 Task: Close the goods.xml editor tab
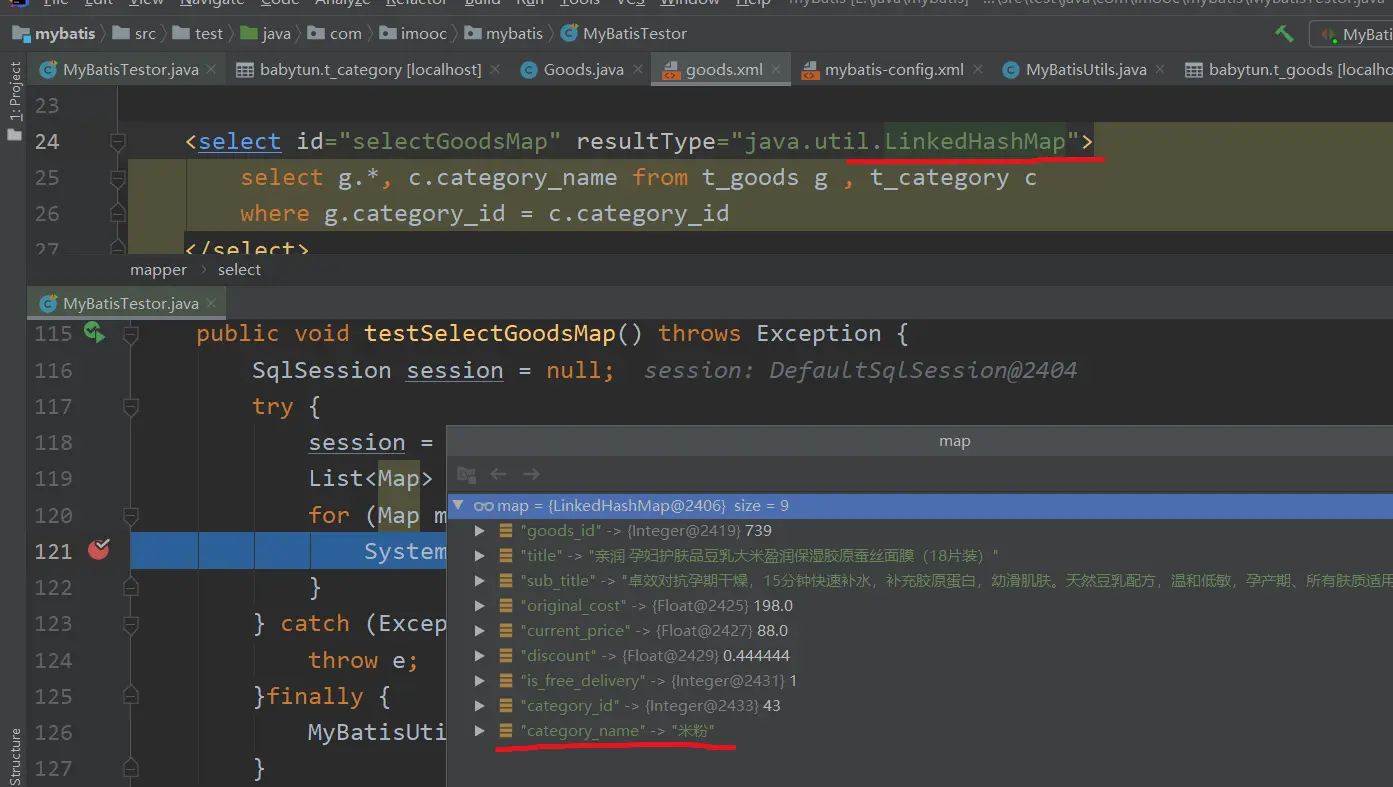coord(780,70)
